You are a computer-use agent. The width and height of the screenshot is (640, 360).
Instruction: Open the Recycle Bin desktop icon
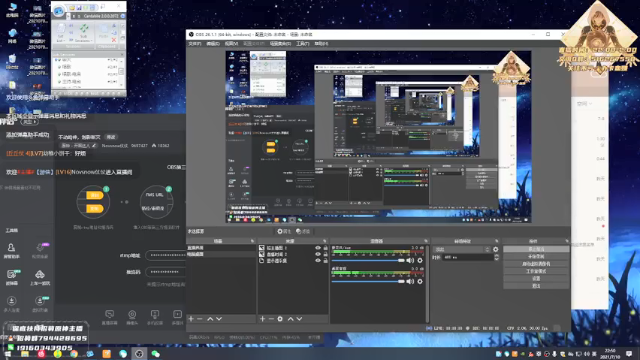[12, 61]
